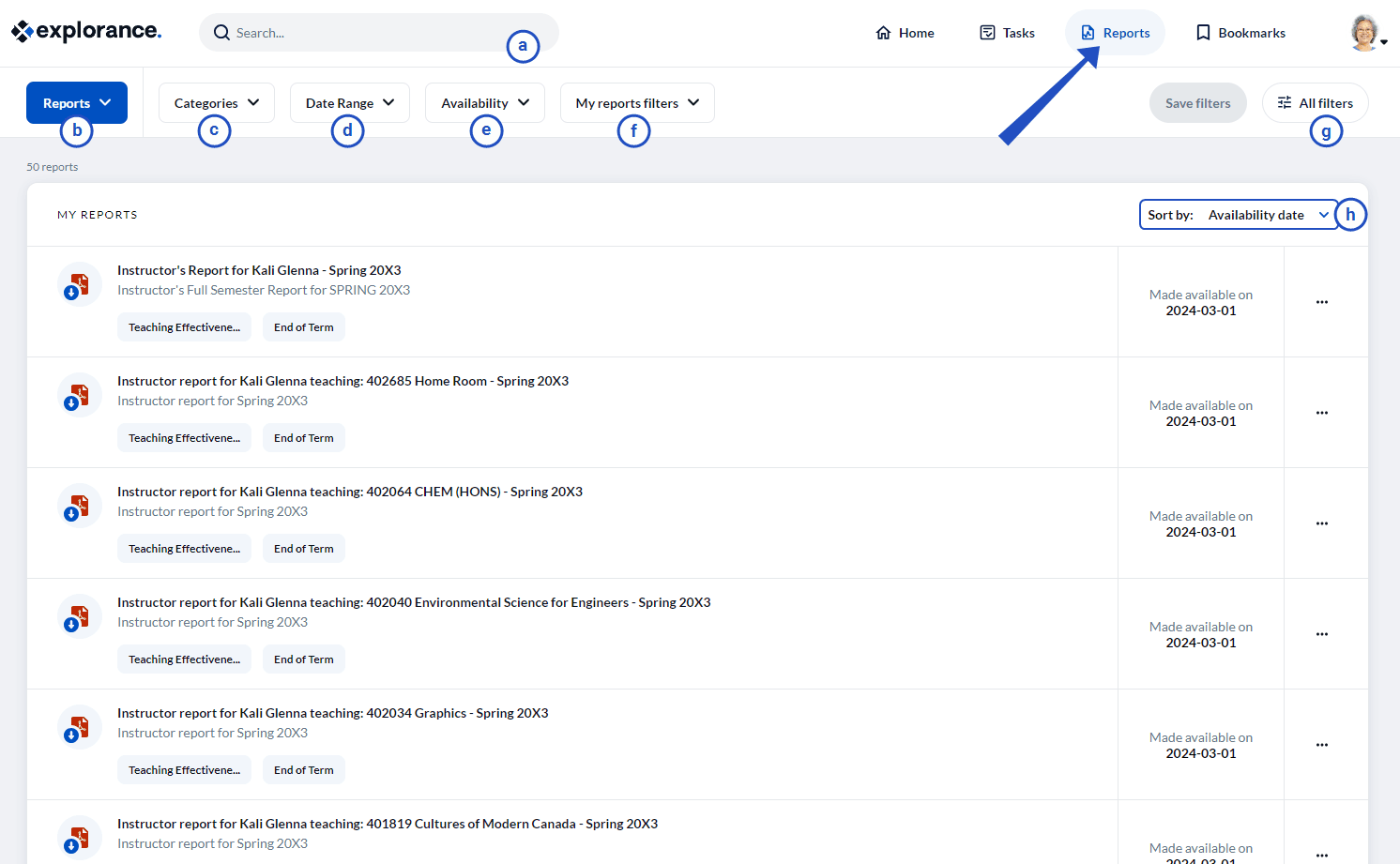Click the explorance logo
The width and height of the screenshot is (1400, 864).
click(86, 32)
